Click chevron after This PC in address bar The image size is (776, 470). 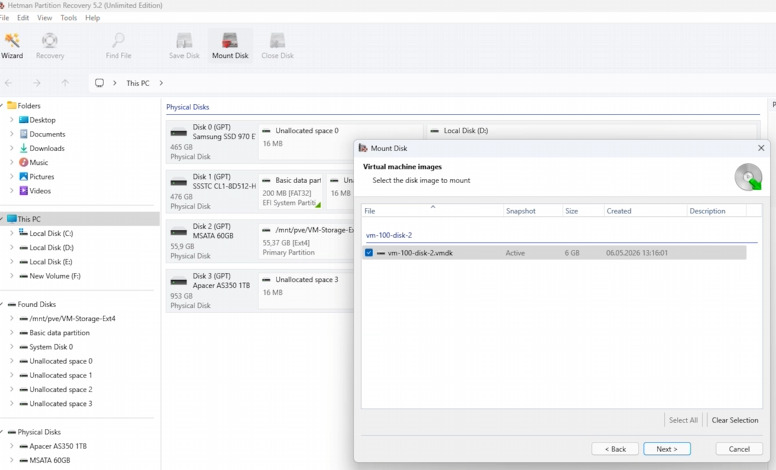coord(161,83)
